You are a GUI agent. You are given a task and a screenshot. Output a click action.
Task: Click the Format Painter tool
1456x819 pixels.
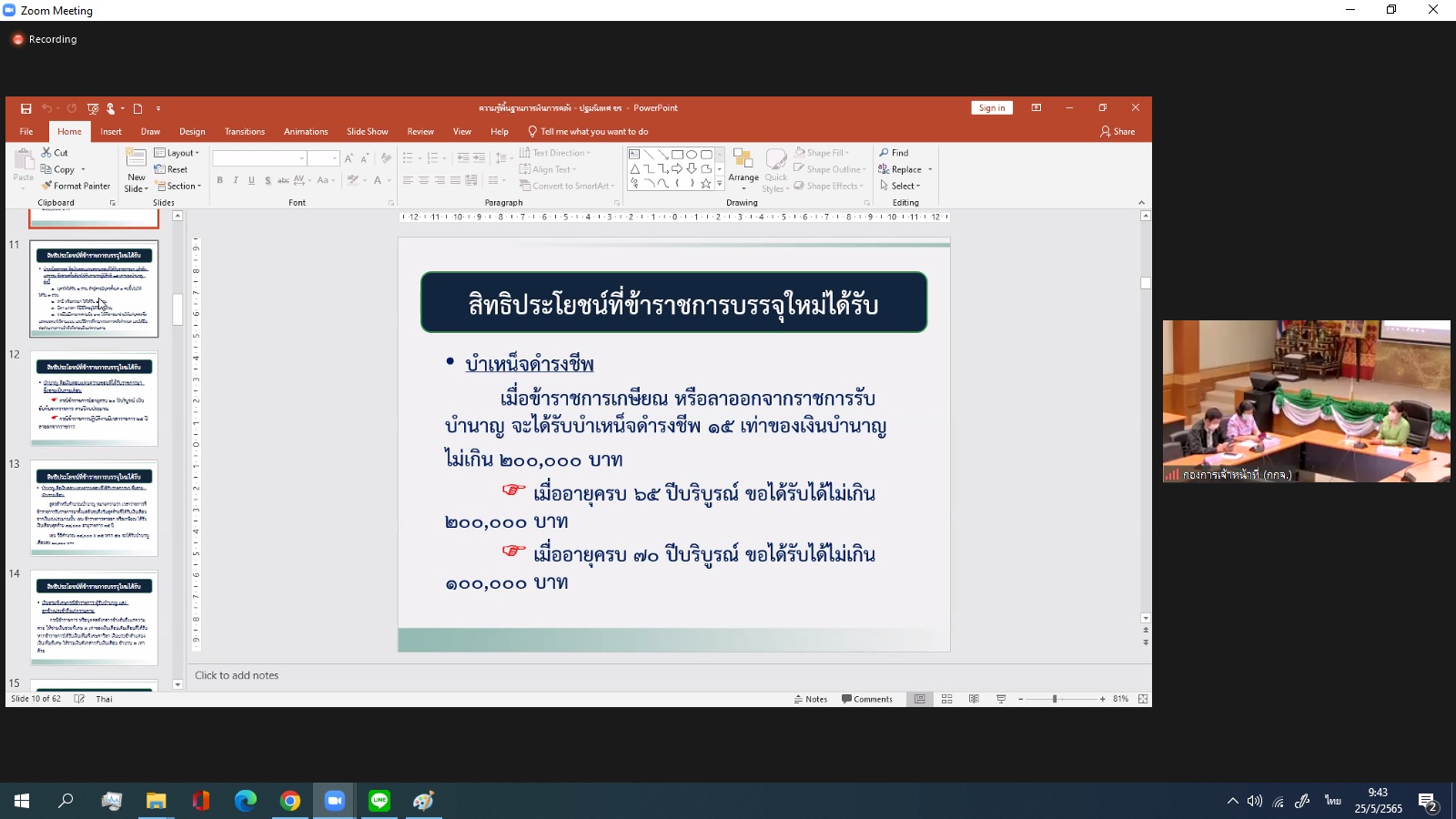pyautogui.click(x=76, y=186)
